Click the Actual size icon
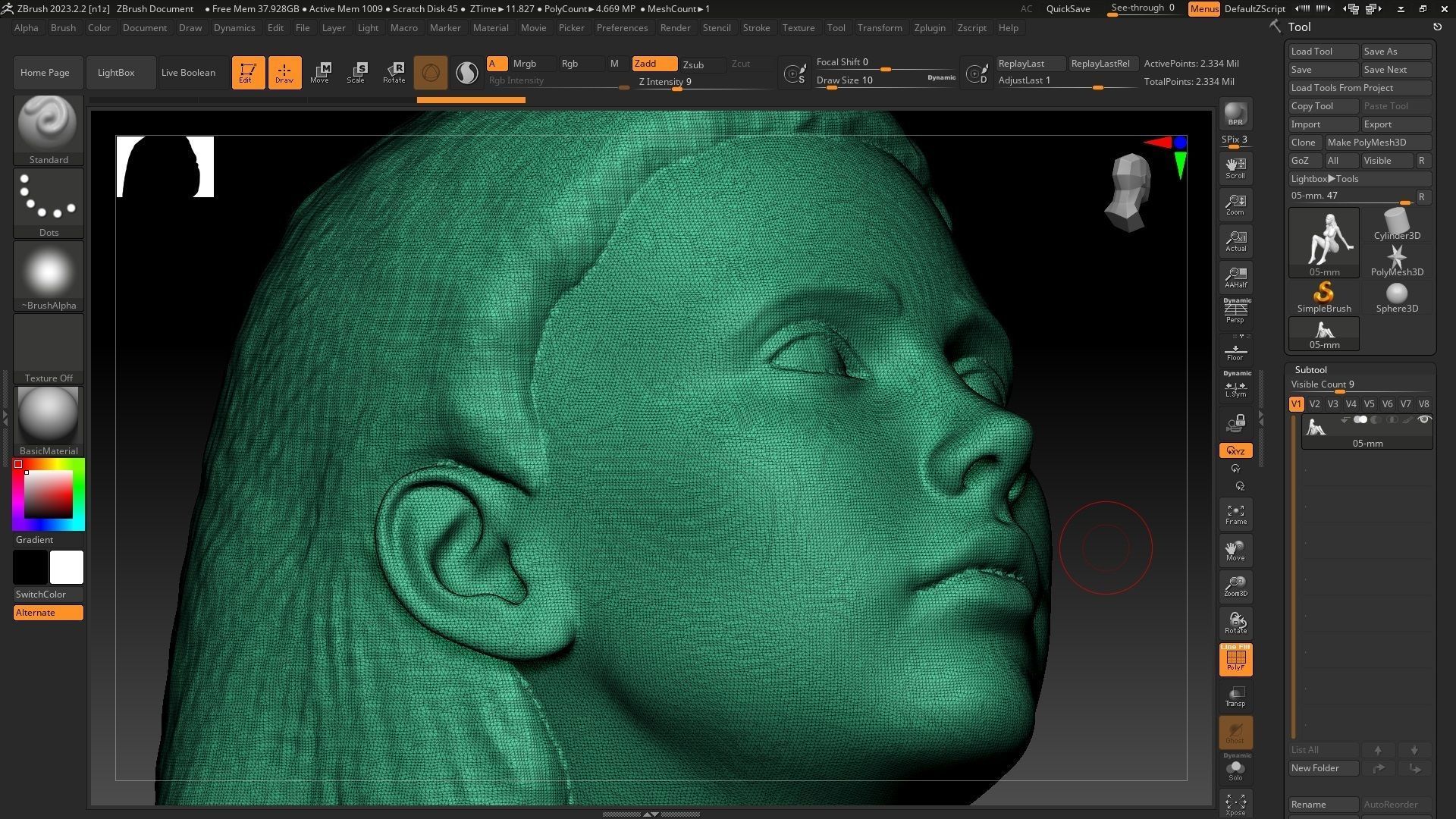 click(1235, 241)
